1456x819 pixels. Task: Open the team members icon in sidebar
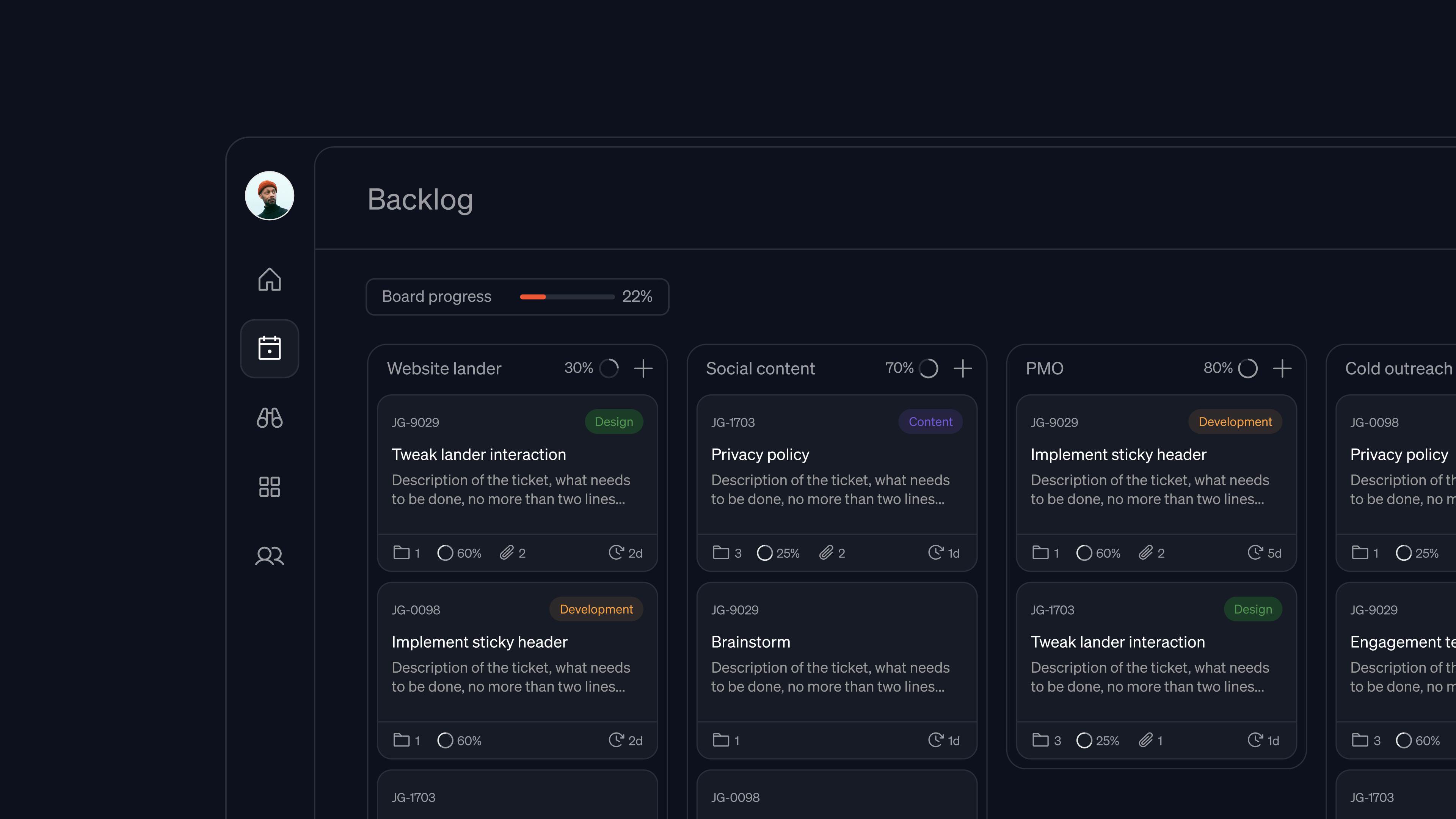(269, 555)
